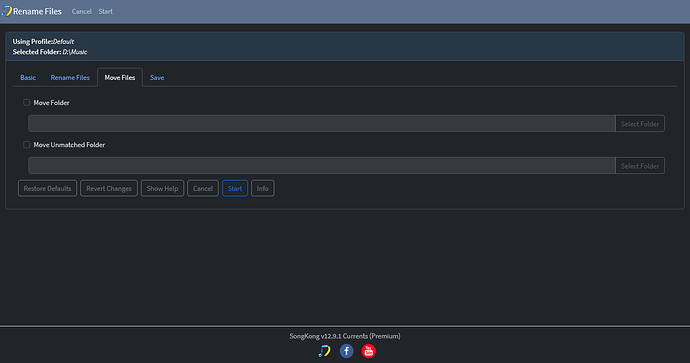
Task: Click Revert Changes button
Action: [109, 188]
